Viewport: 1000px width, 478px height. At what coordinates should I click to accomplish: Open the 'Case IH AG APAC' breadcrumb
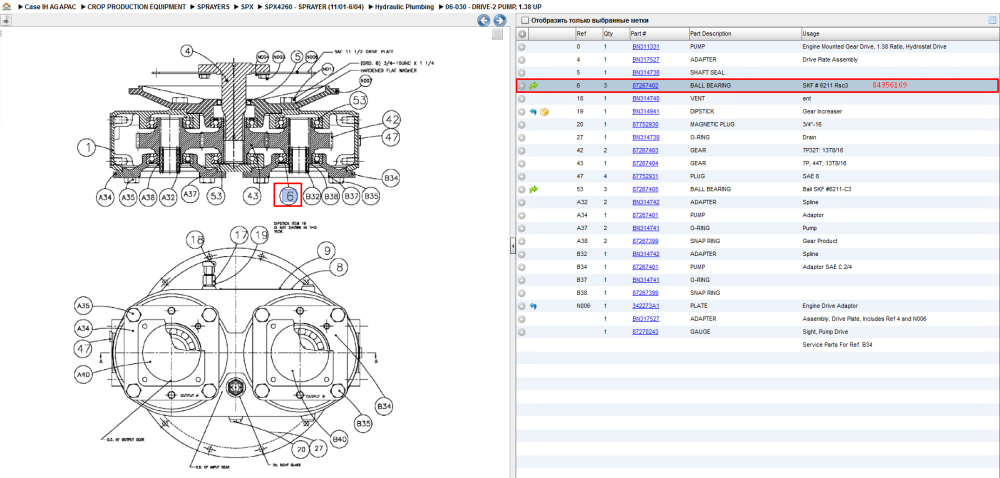pos(48,6)
